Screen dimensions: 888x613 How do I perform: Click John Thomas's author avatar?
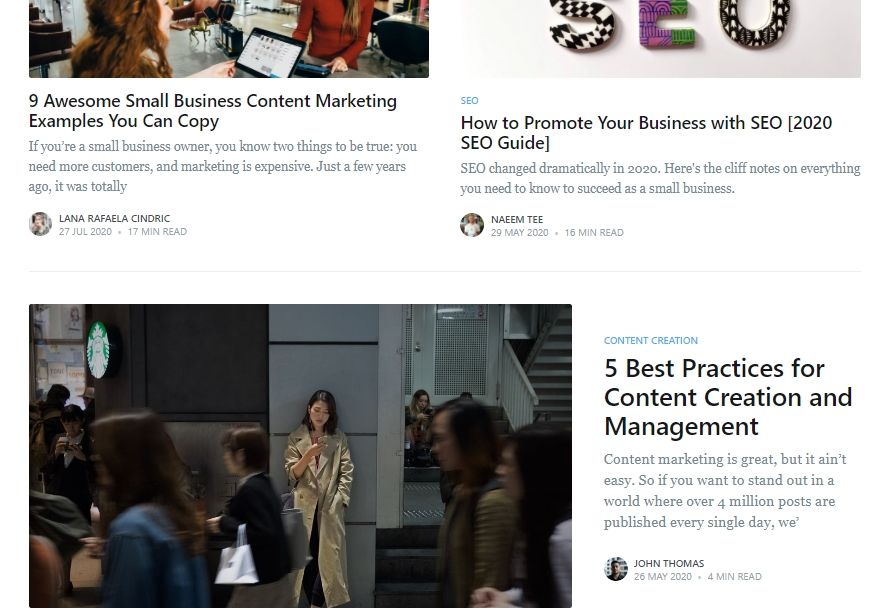click(616, 569)
